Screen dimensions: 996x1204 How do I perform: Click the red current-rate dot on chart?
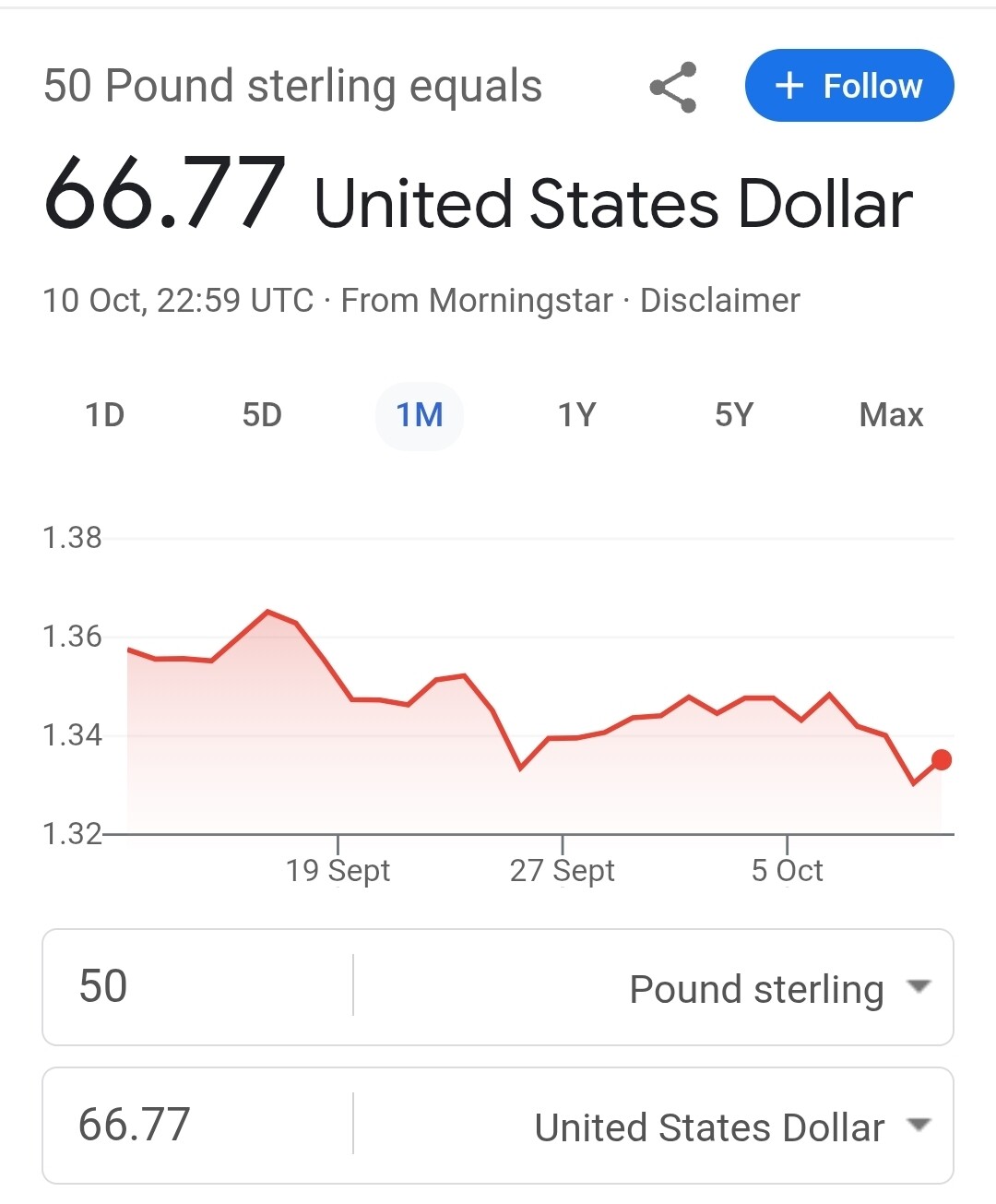point(942,760)
